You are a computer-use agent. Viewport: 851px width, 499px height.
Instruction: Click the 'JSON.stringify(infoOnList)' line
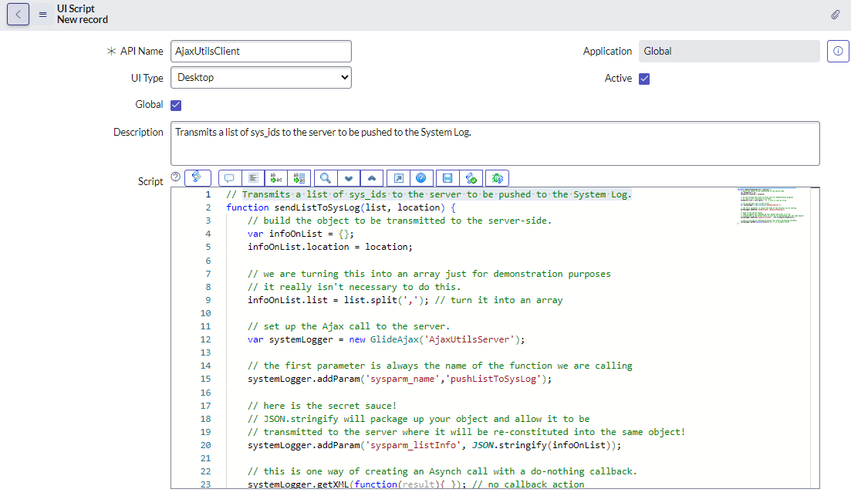pos(434,445)
